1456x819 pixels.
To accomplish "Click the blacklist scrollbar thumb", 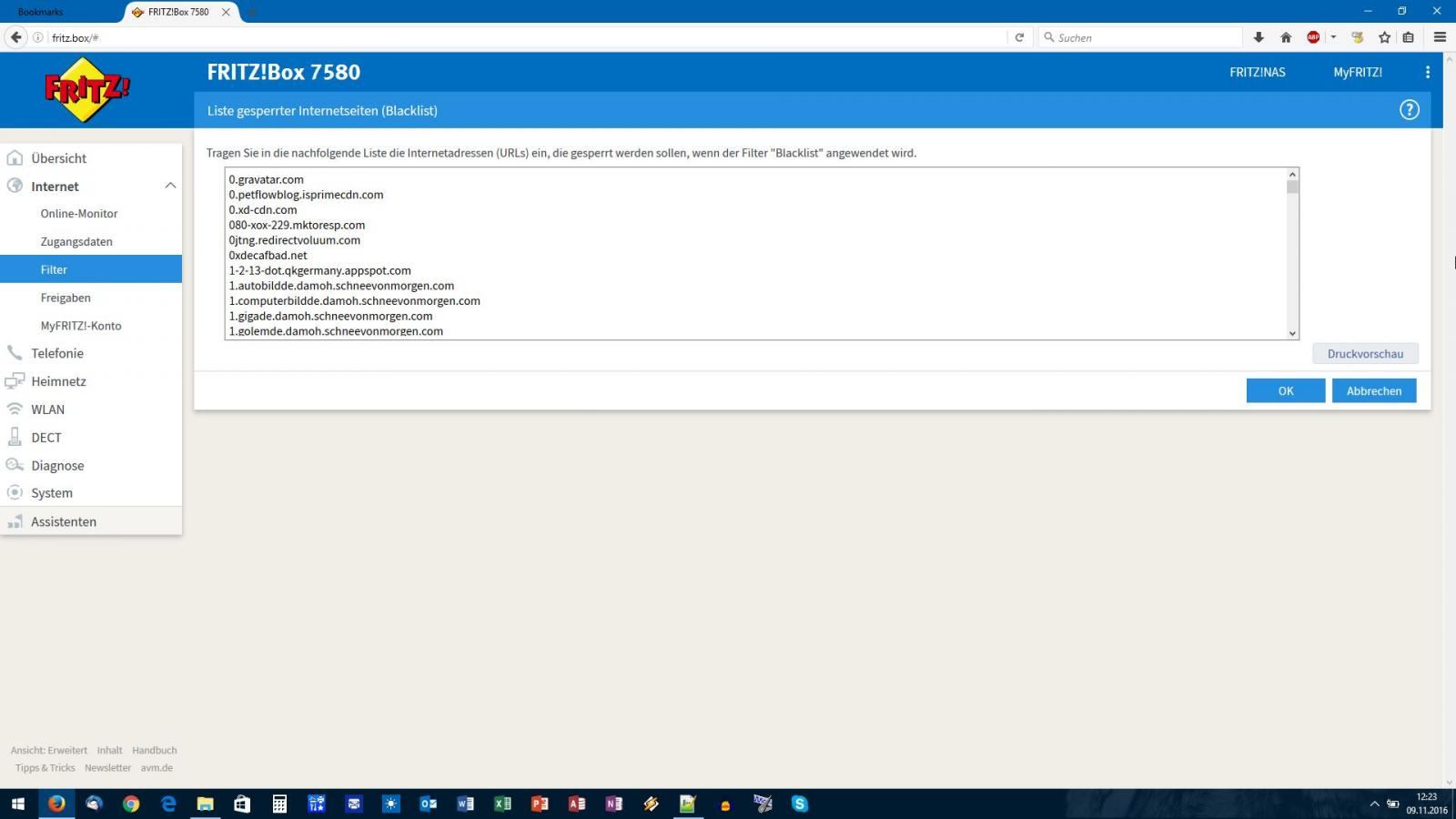I will coord(1292,187).
